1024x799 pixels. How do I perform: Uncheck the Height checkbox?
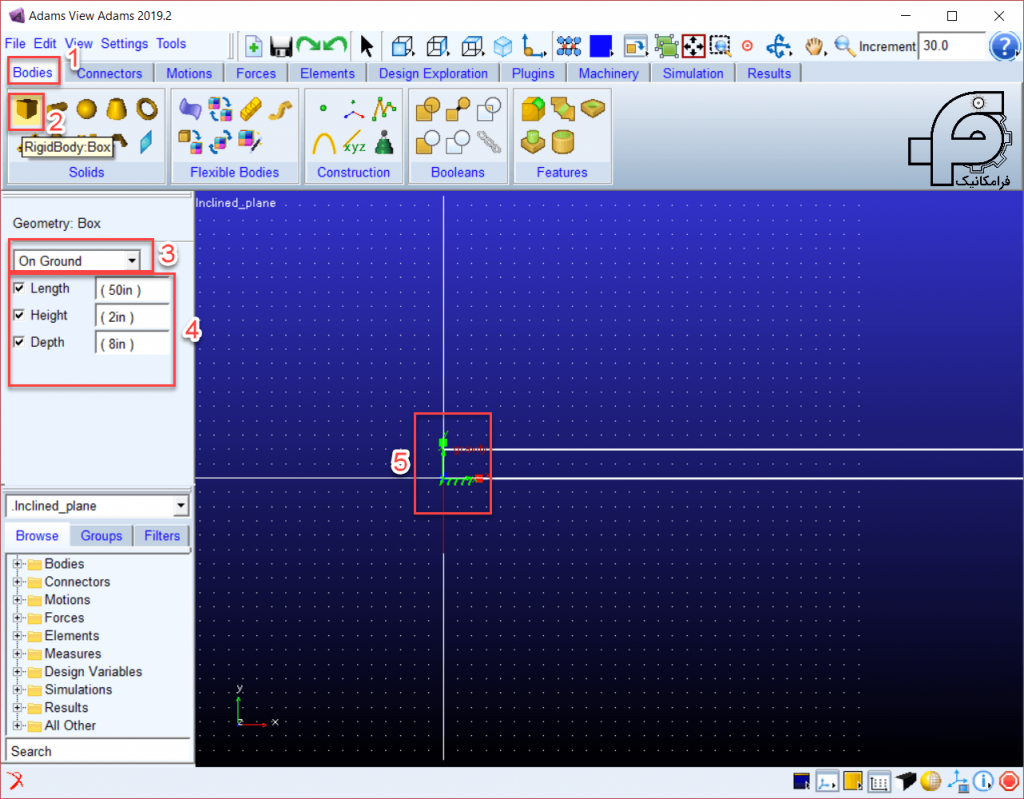click(20, 315)
